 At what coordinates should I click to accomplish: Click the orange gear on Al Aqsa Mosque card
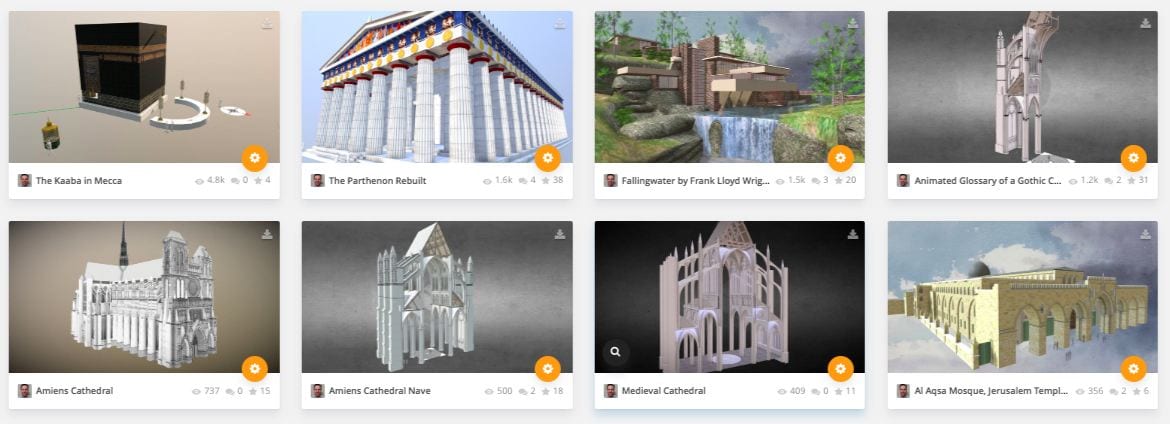[x=1133, y=368]
